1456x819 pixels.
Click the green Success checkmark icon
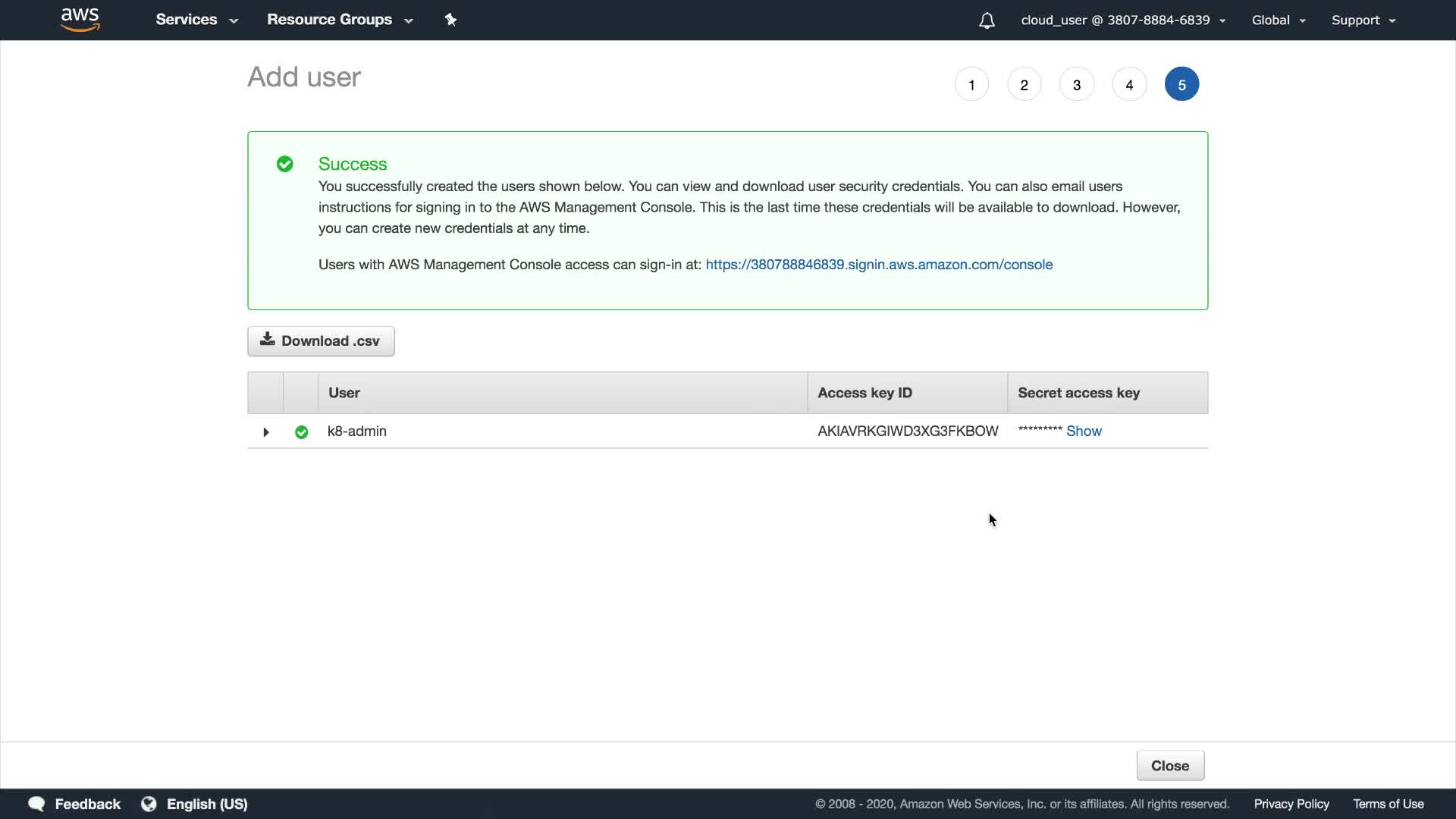[x=285, y=164]
